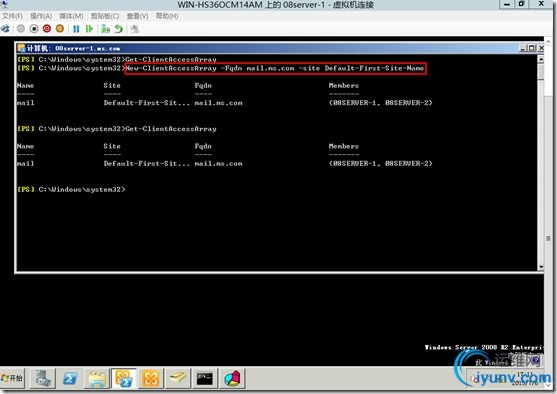The image size is (557, 394).
Task: Click the shell window scrollbar up arrow
Action: coord(541,59)
